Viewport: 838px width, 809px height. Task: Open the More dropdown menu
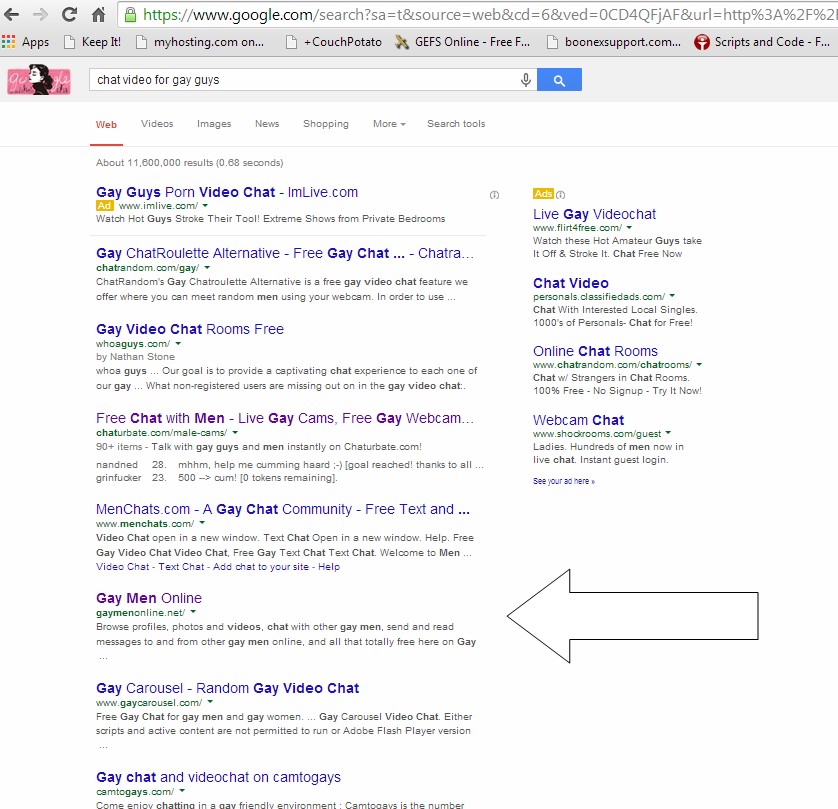[x=389, y=124]
